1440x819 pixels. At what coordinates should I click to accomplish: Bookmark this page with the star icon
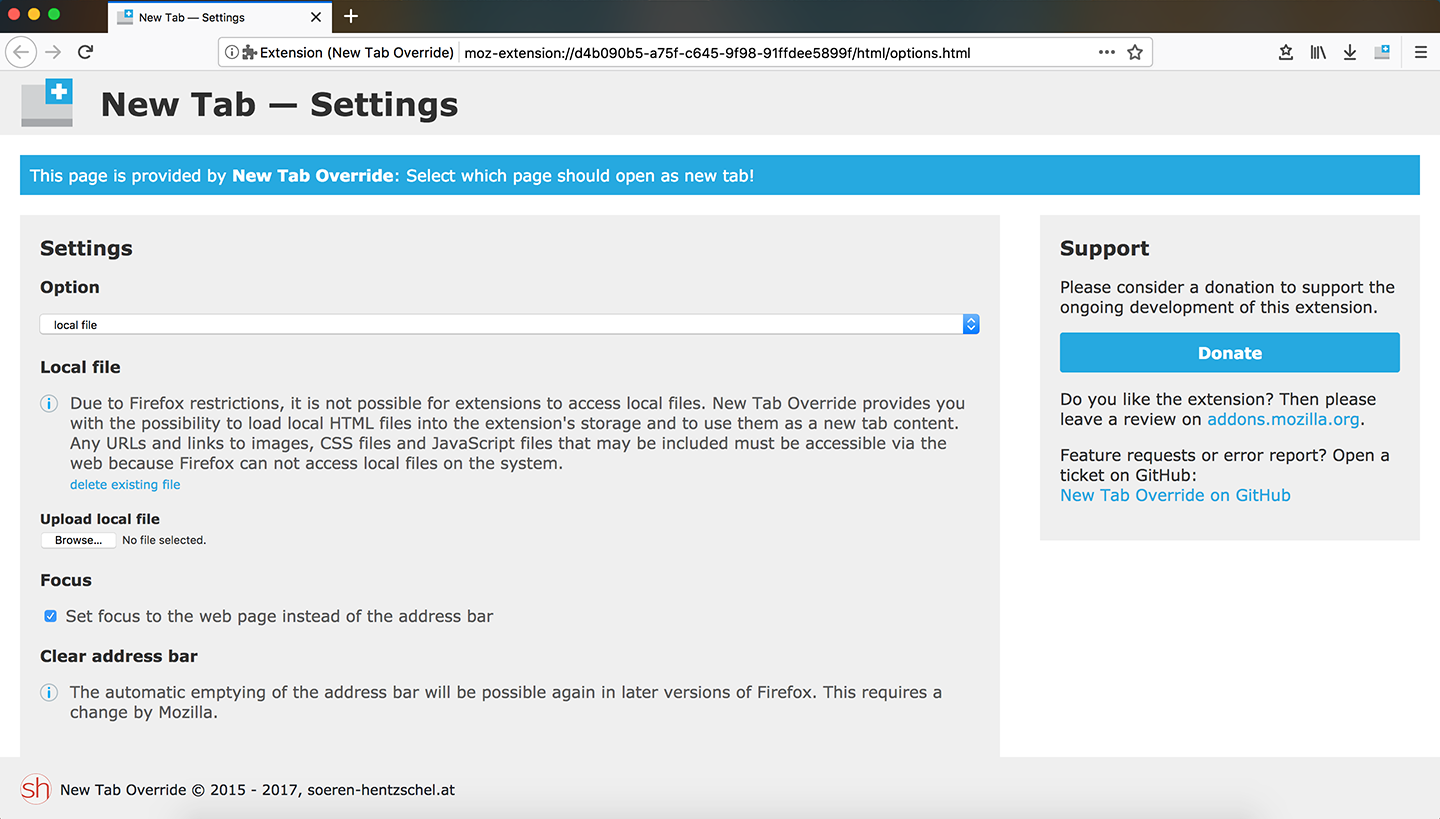pyautogui.click(x=1135, y=52)
